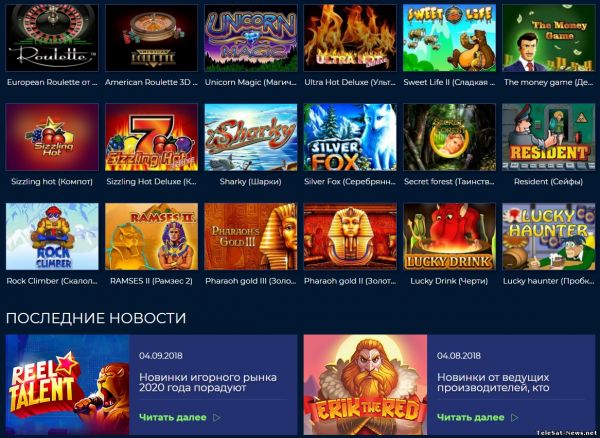Select the Sizzling Hot fruit thumbnail

pyautogui.click(x=52, y=137)
